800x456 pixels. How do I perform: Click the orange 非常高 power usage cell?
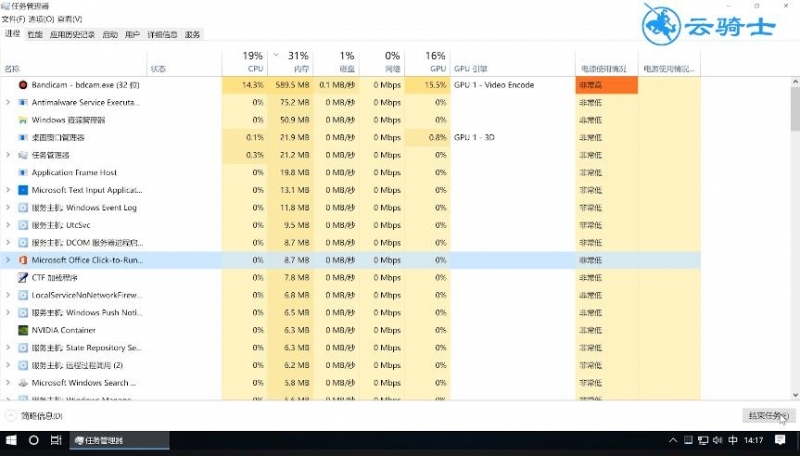tap(607, 85)
